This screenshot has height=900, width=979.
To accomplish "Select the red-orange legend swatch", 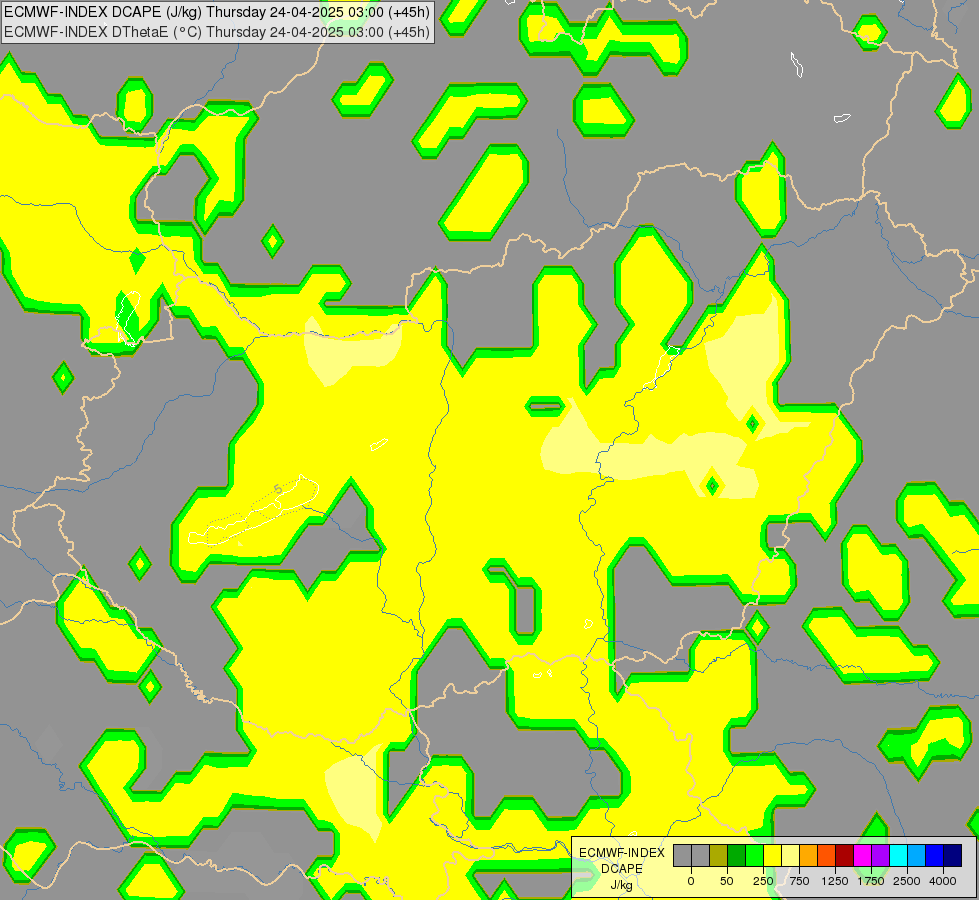I will click(x=827, y=855).
